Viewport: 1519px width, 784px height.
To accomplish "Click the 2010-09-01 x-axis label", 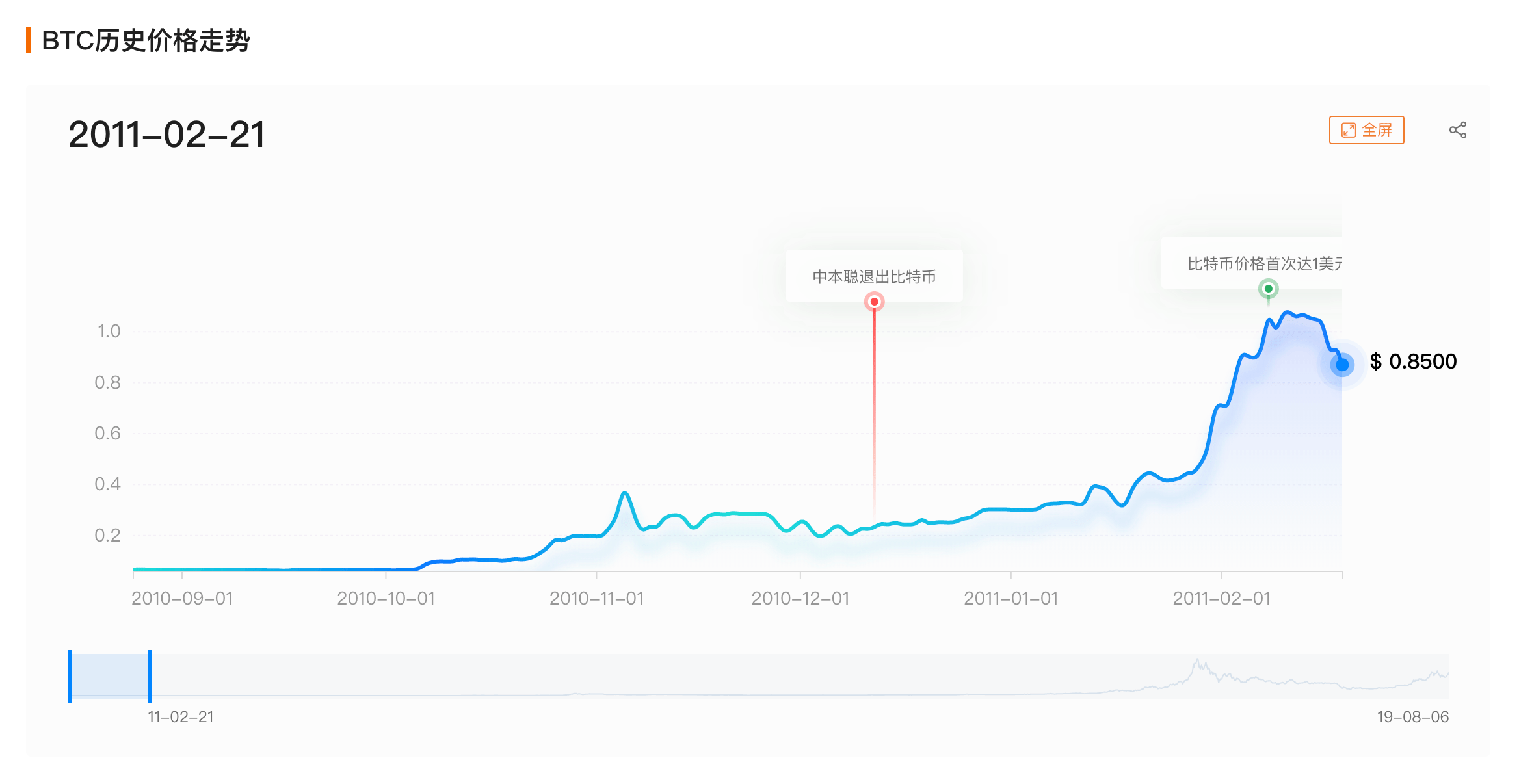I will tap(182, 598).
